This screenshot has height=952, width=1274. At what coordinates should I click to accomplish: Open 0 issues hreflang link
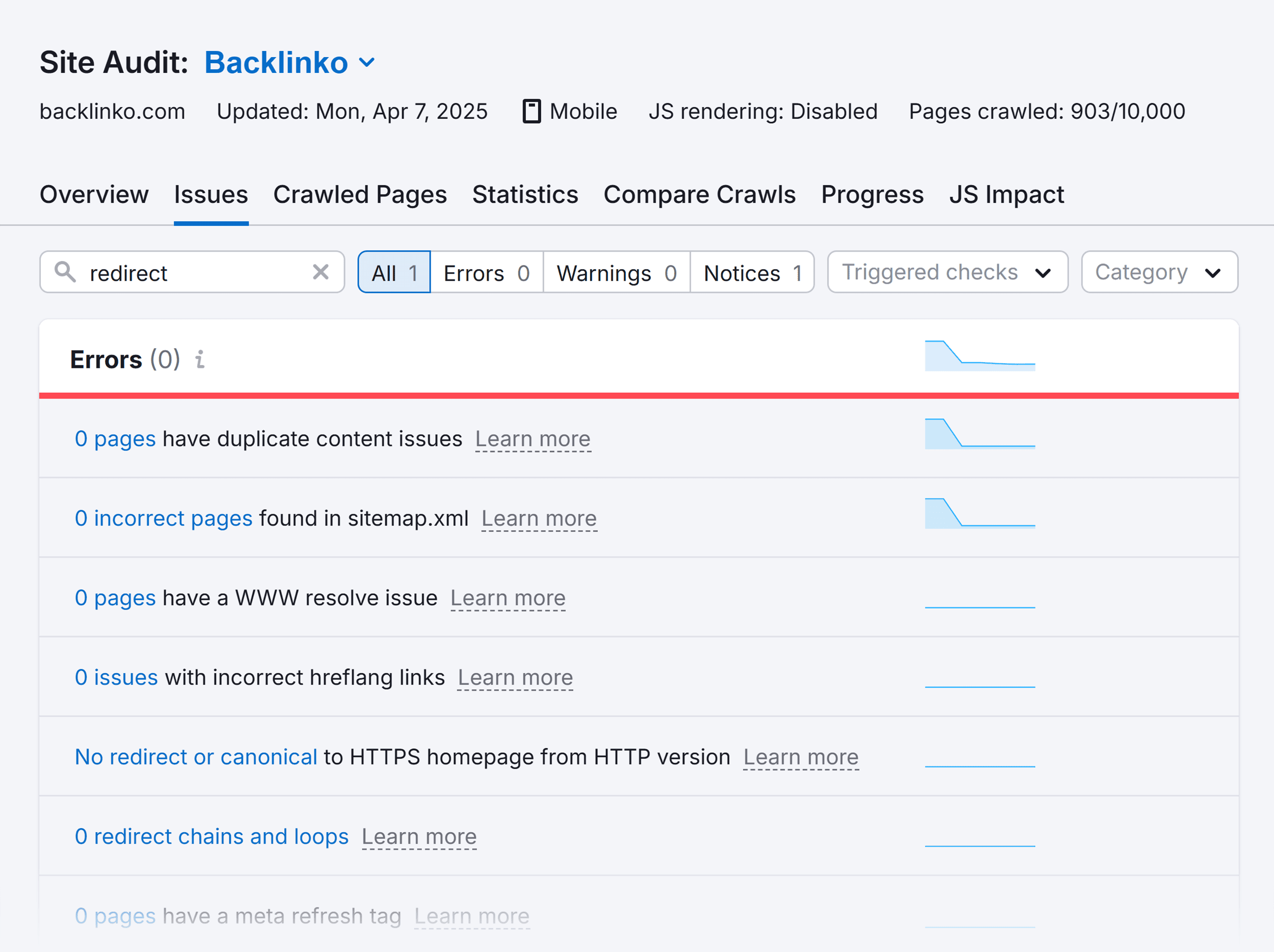[x=116, y=677]
